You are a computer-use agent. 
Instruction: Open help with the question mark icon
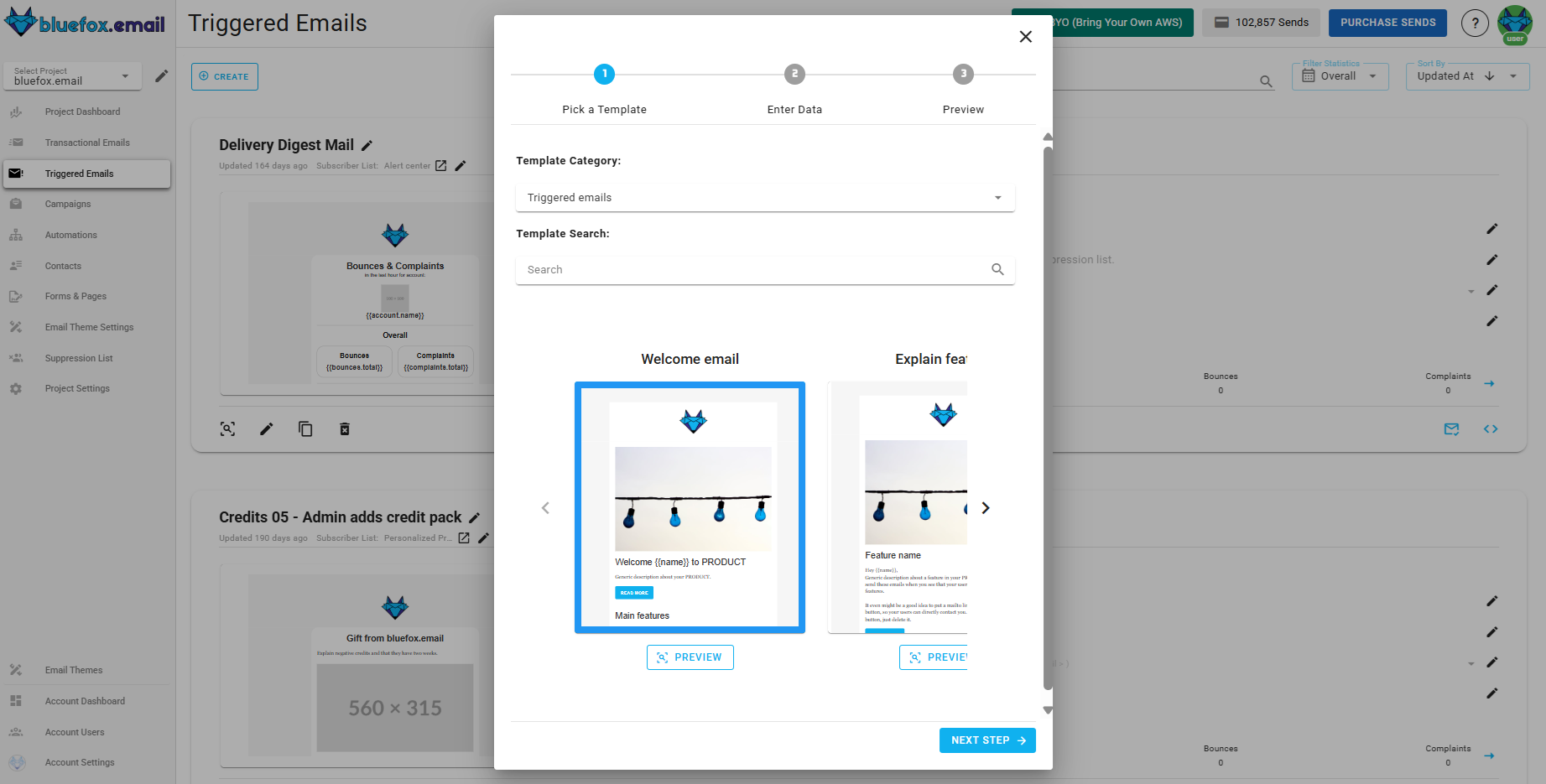click(x=1475, y=23)
